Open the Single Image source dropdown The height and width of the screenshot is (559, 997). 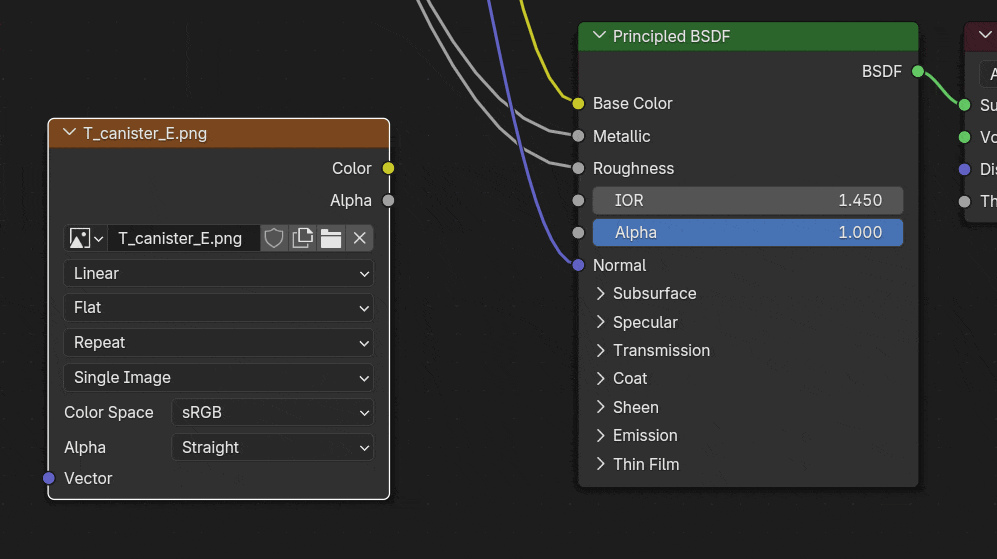click(218, 378)
